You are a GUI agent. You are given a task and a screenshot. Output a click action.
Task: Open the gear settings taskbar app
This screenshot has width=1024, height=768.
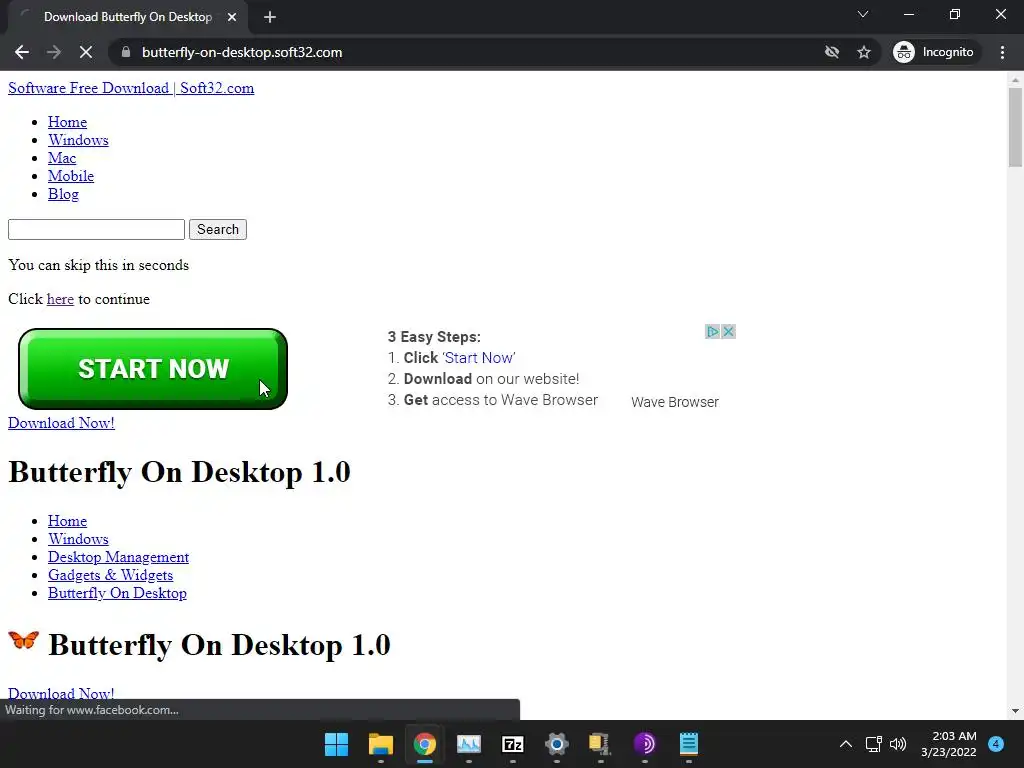[557, 744]
